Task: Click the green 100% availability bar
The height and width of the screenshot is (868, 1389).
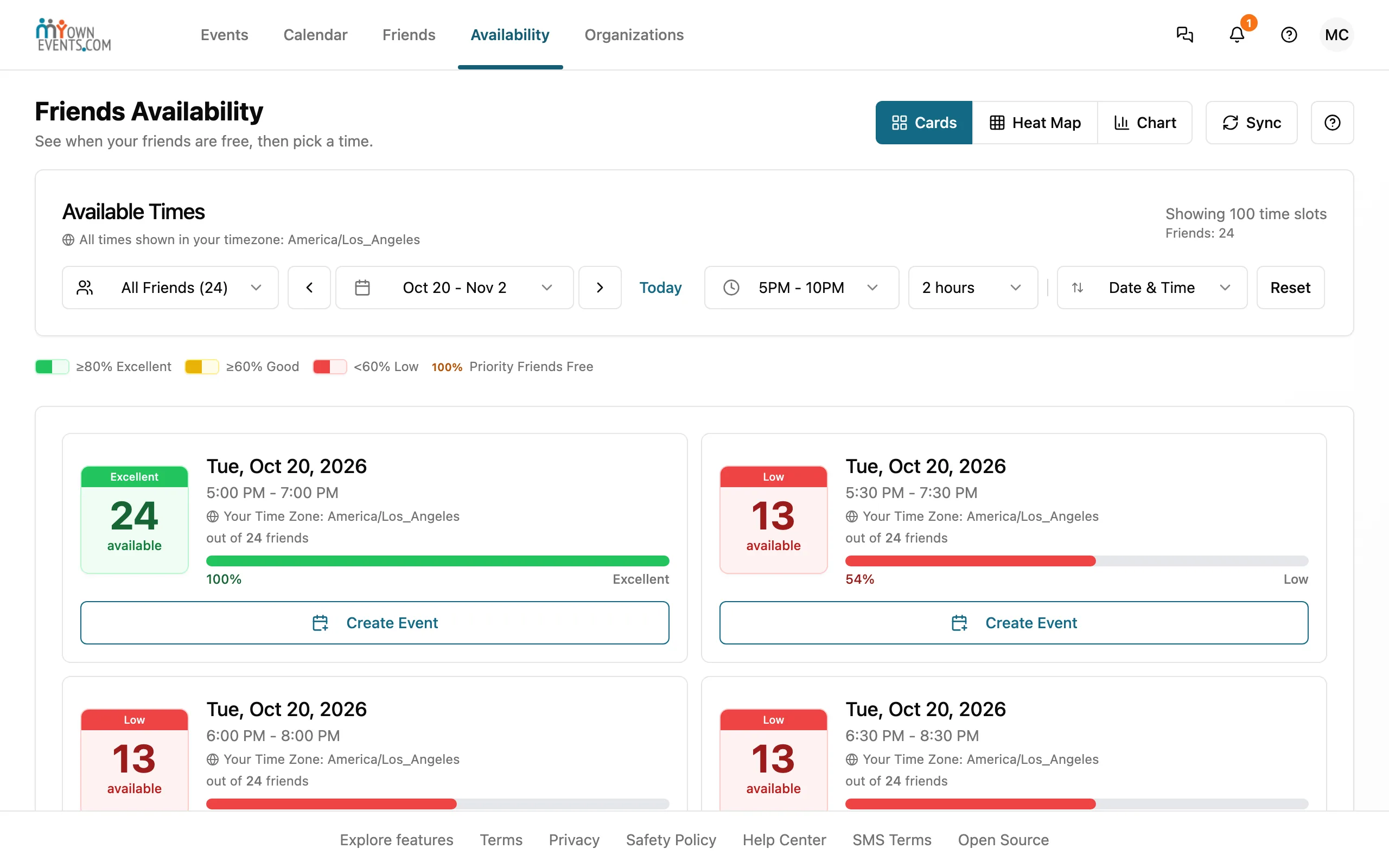Action: pyautogui.click(x=437, y=561)
